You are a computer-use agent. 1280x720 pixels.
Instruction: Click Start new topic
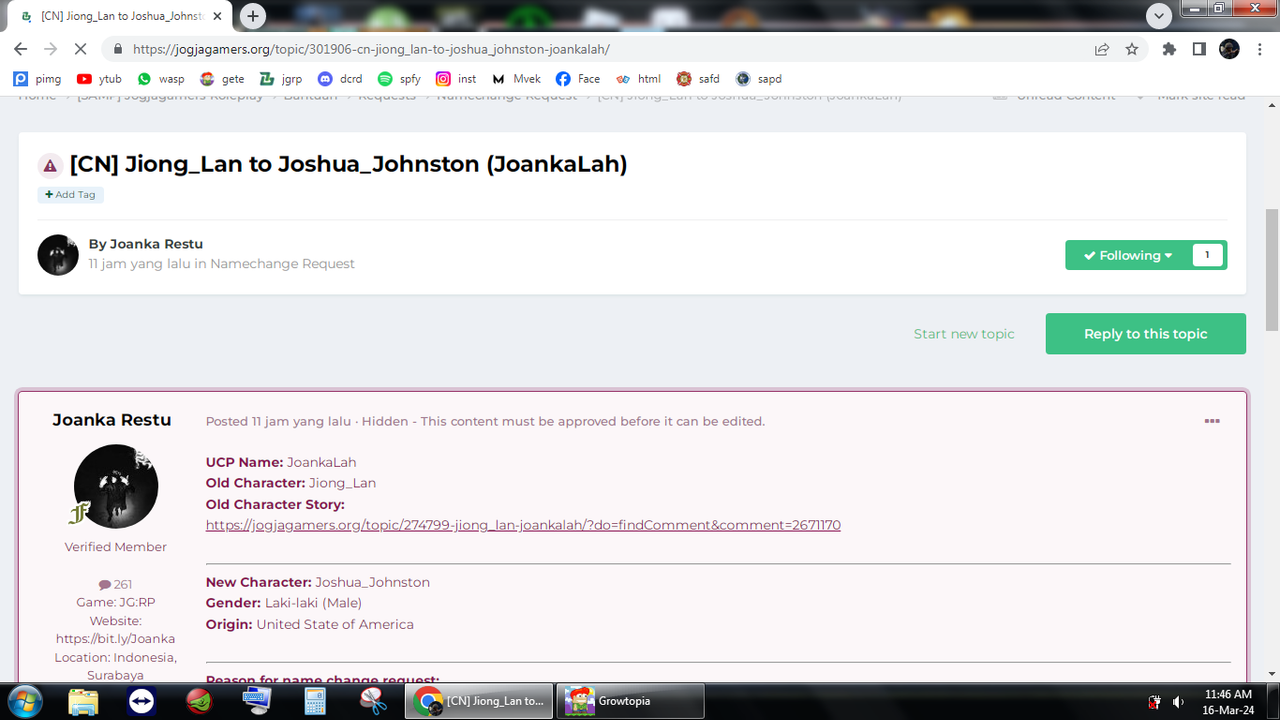point(964,334)
